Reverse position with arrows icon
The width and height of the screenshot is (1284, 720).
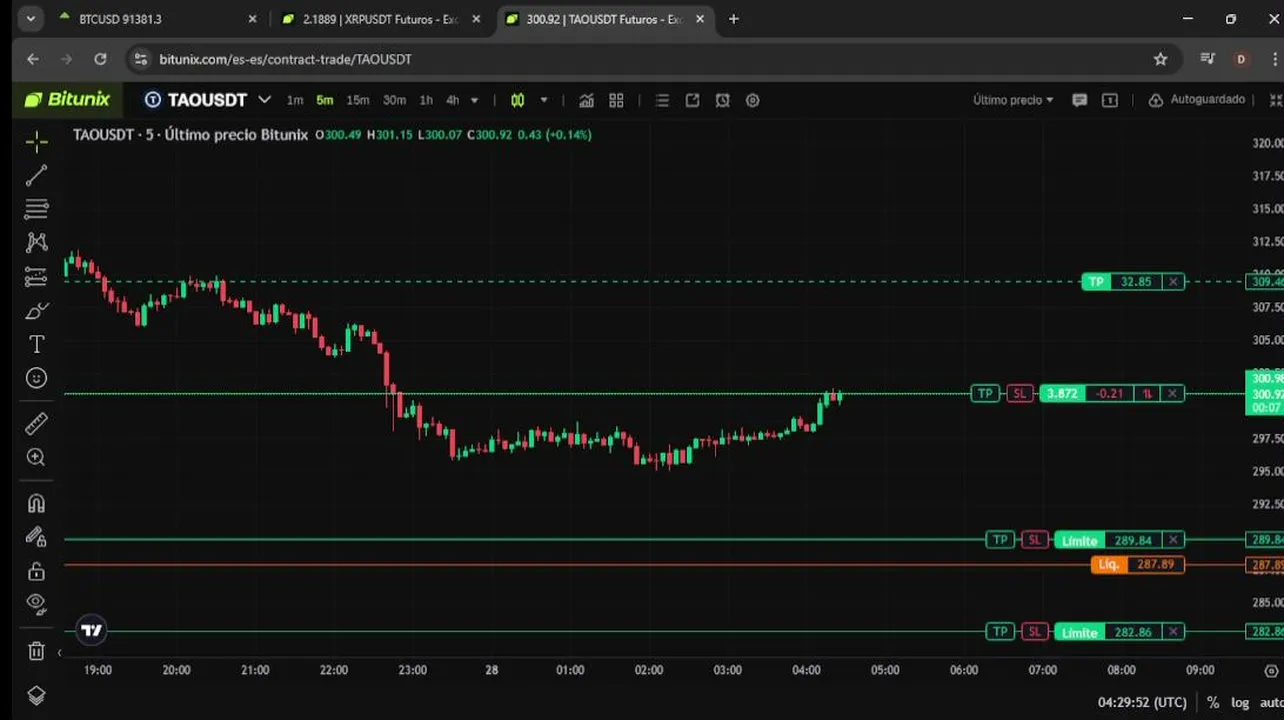click(1147, 393)
